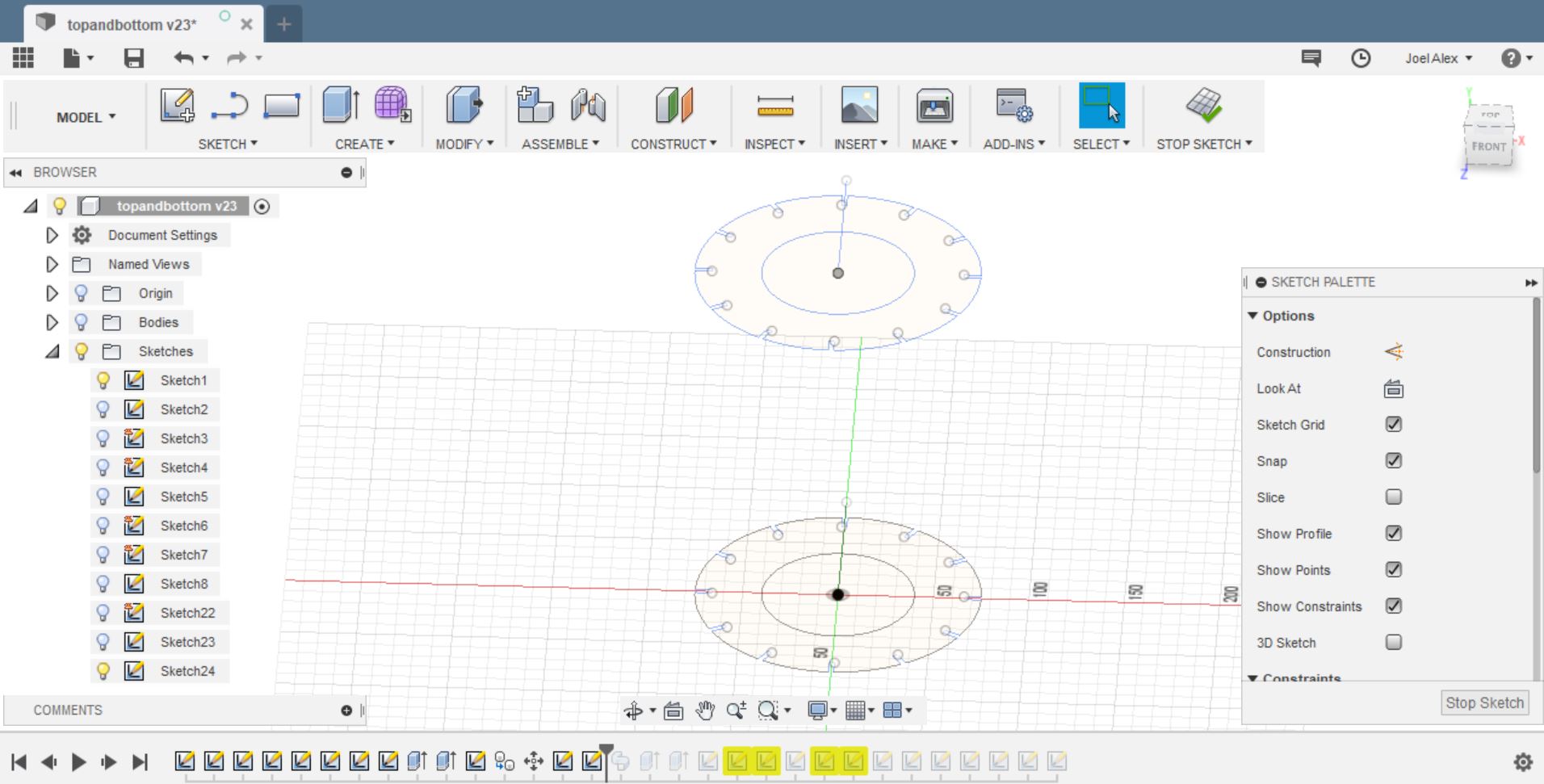Toggle visibility bulb for Sketch1
Screen dimensions: 1544x784
coord(103,380)
